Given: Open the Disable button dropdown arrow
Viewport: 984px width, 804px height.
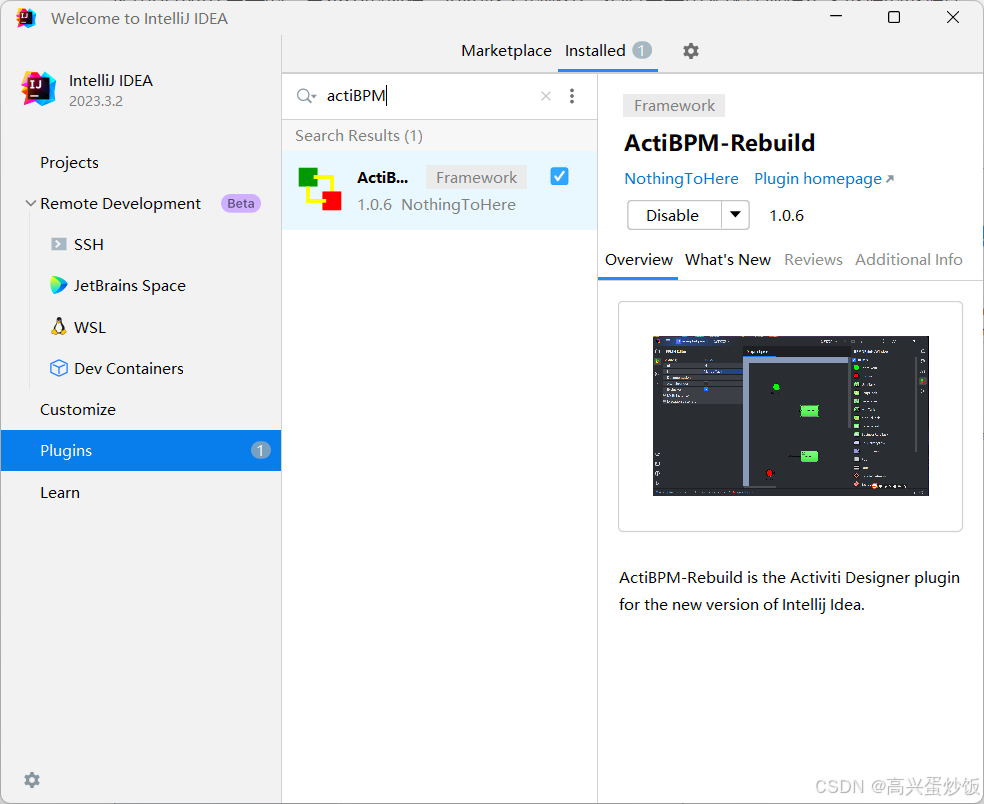Looking at the screenshot, I should pos(735,215).
